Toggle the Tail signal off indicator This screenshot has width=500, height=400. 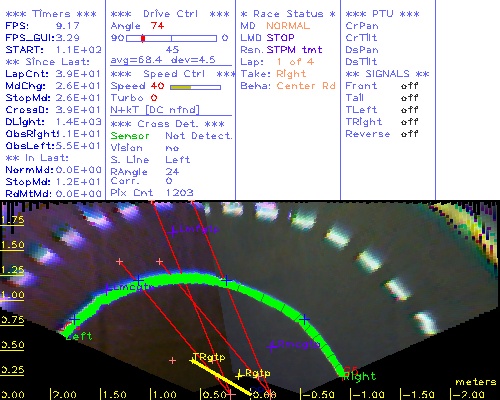[409, 98]
